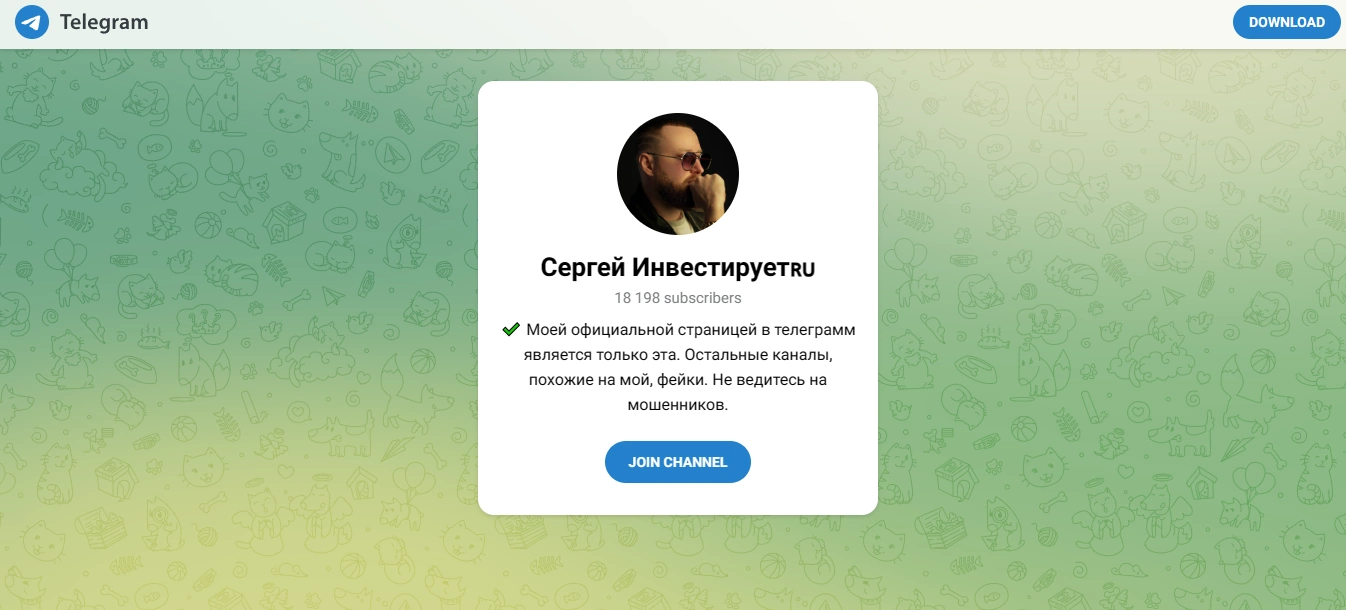Click the line похожие на мой, фейки
1346x610 pixels.
tap(678, 381)
